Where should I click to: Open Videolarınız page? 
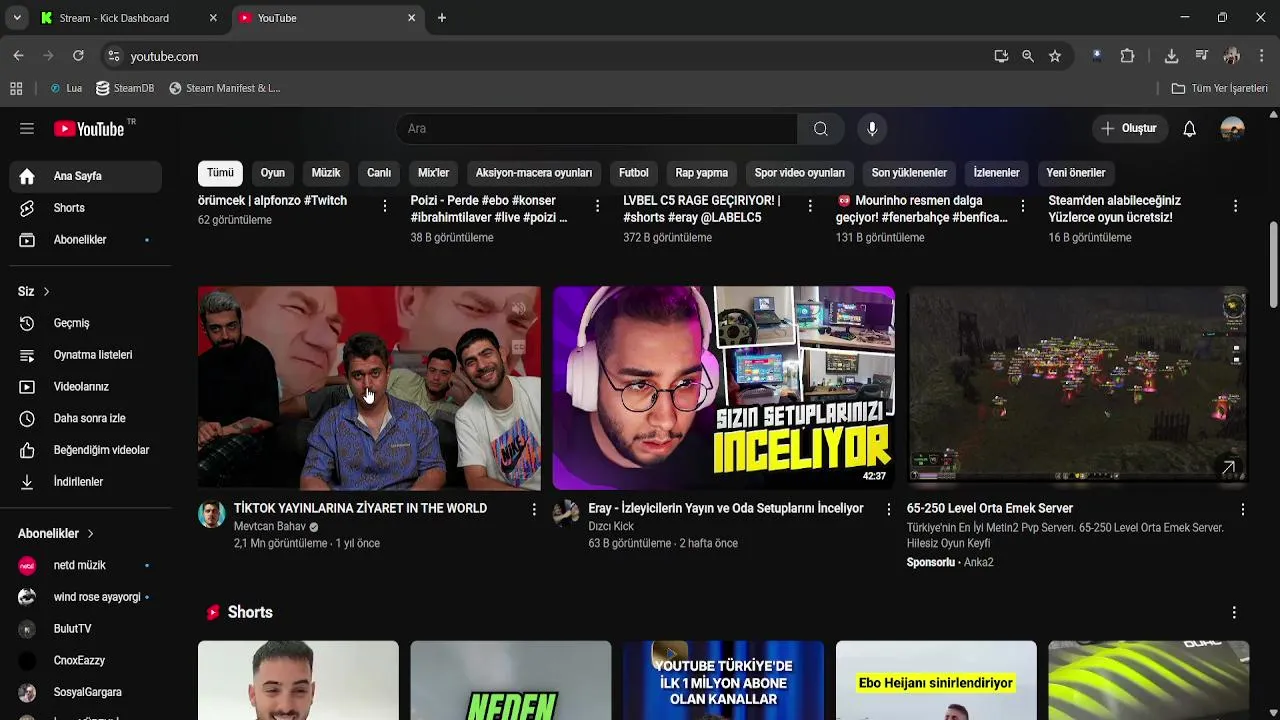(x=86, y=387)
